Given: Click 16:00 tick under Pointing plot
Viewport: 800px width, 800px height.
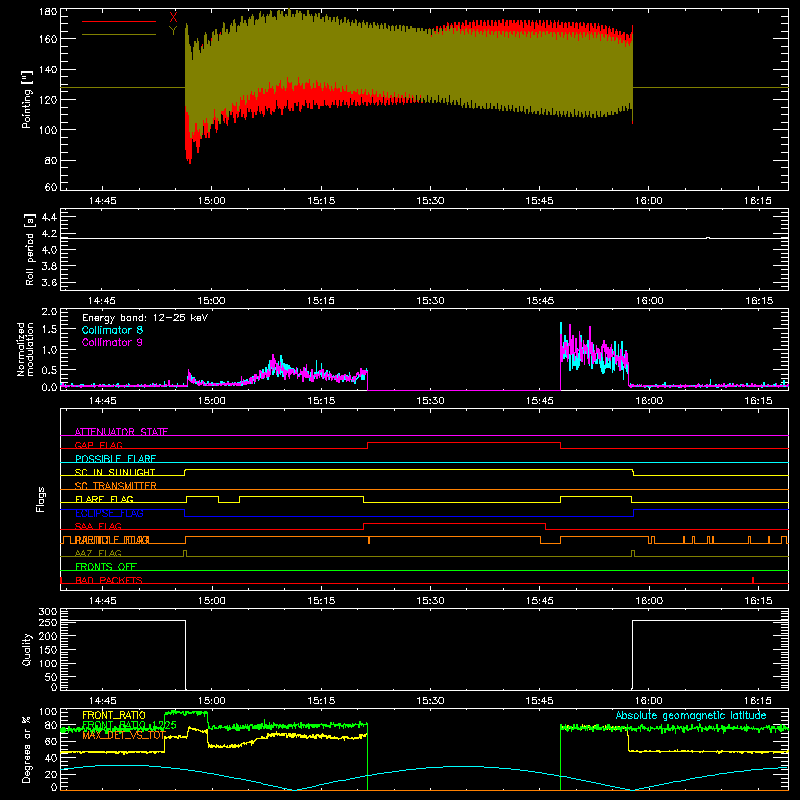Looking at the screenshot, I should pos(648,201).
